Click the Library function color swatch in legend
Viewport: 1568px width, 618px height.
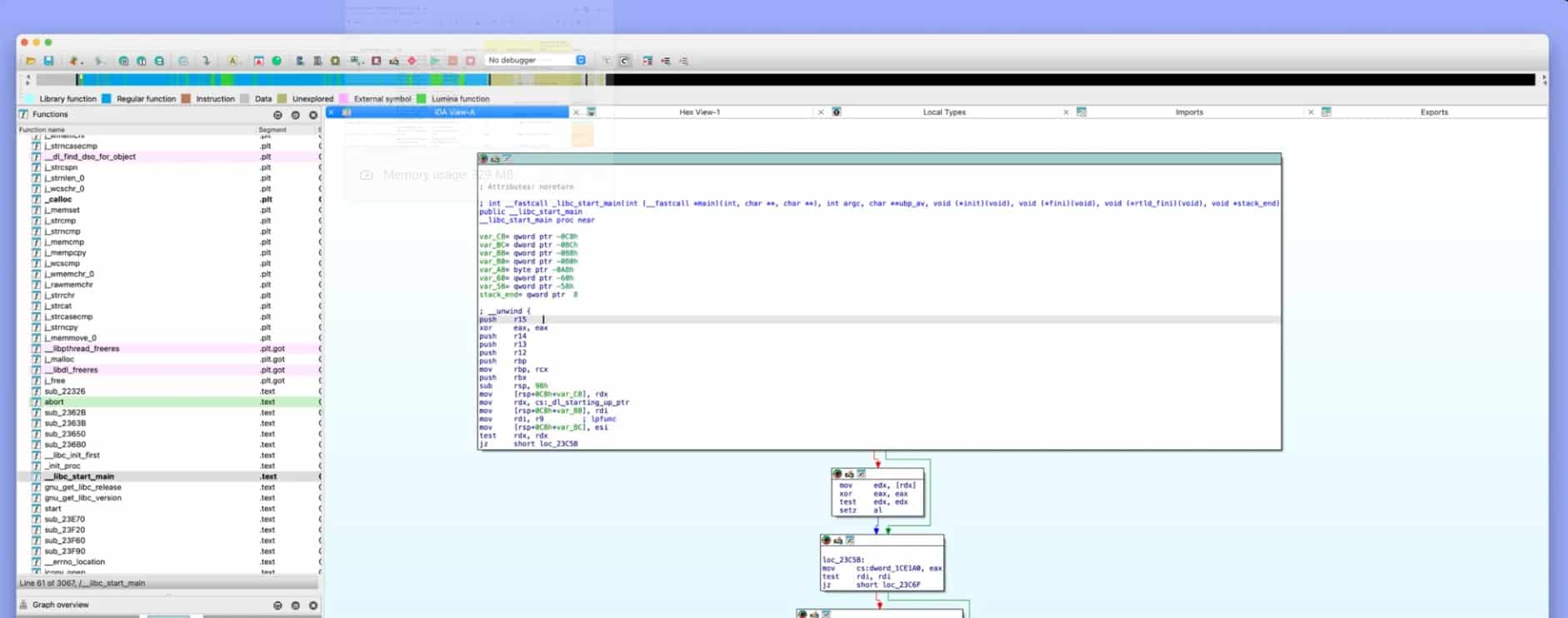coord(30,98)
